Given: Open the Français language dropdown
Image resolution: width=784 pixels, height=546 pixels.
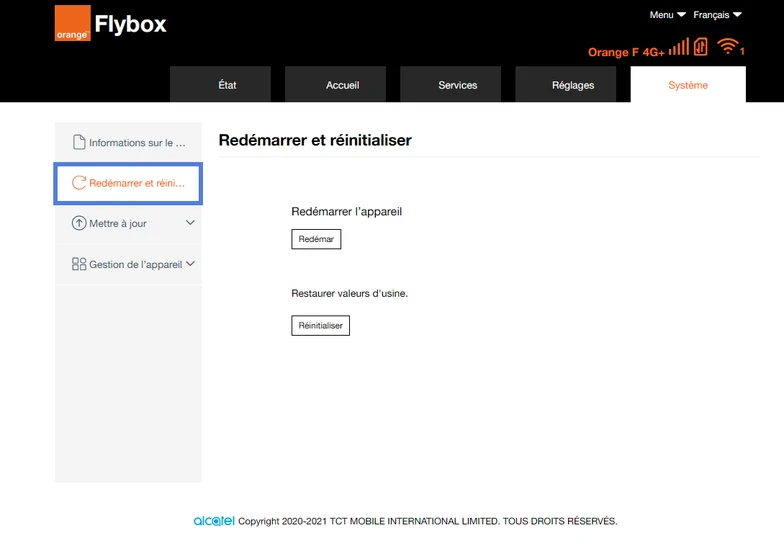Looking at the screenshot, I should [x=717, y=15].
